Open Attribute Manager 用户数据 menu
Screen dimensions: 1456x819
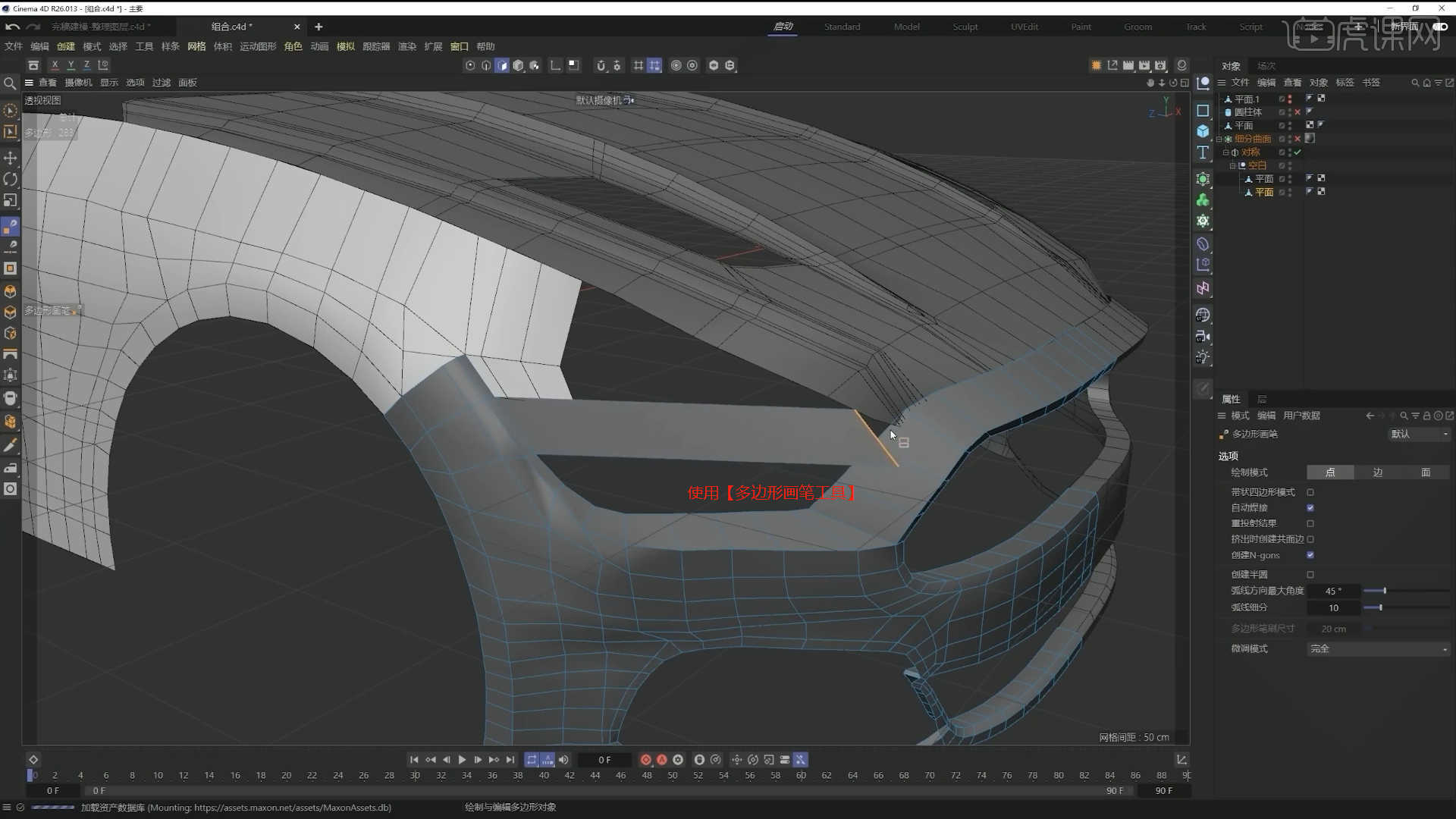click(x=1301, y=416)
